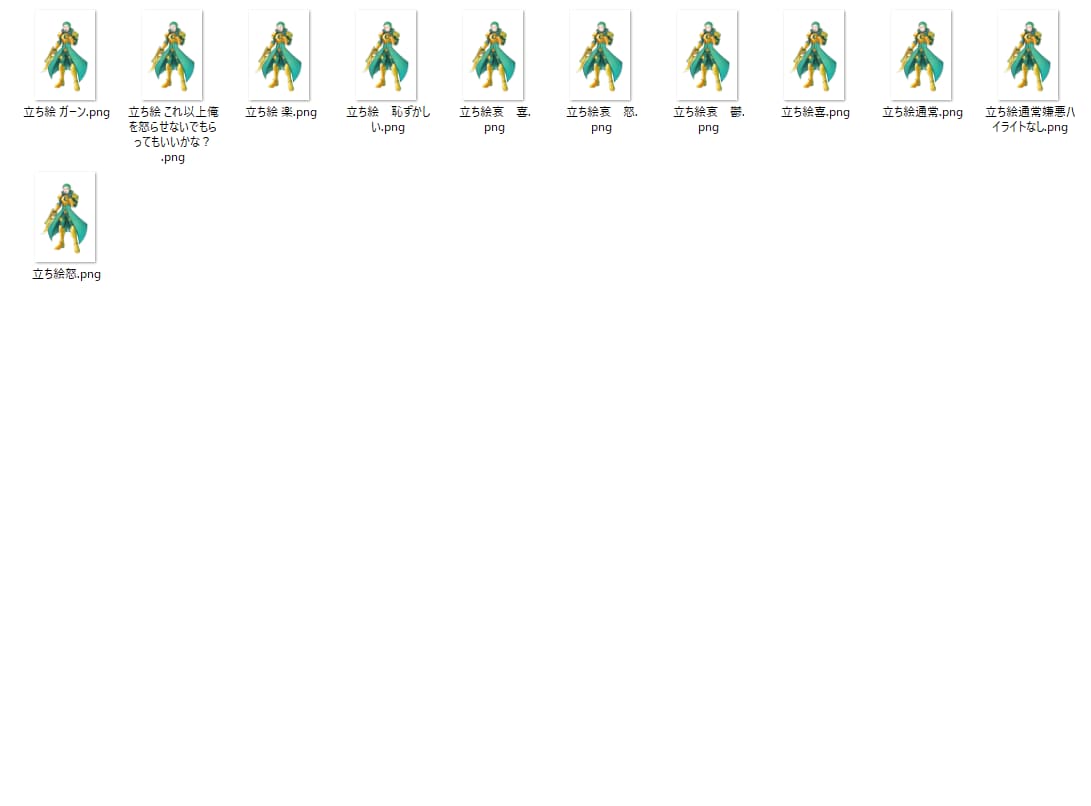Screen dimensions: 1091x806
Task: Select the thumbnail above 立ち絵通常嫌悪ハイライトなし.png
Action: tap(1029, 55)
